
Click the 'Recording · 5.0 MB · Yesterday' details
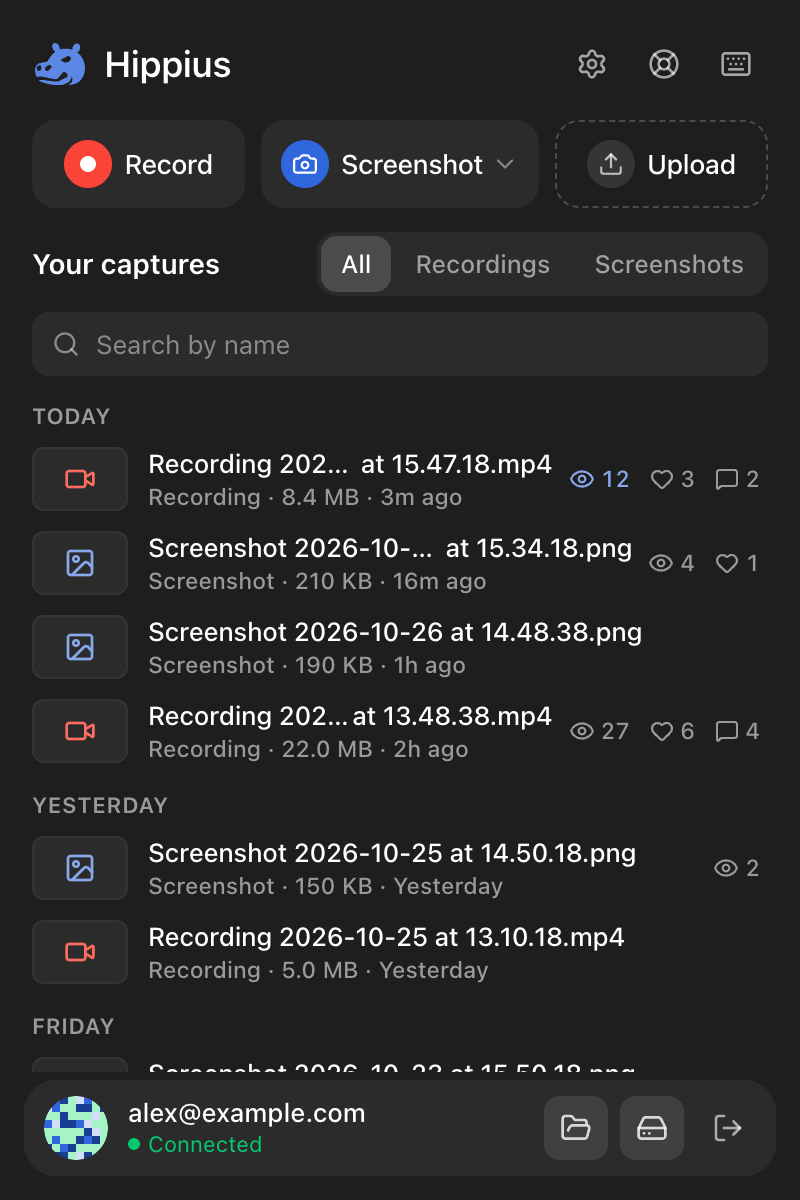pos(318,970)
